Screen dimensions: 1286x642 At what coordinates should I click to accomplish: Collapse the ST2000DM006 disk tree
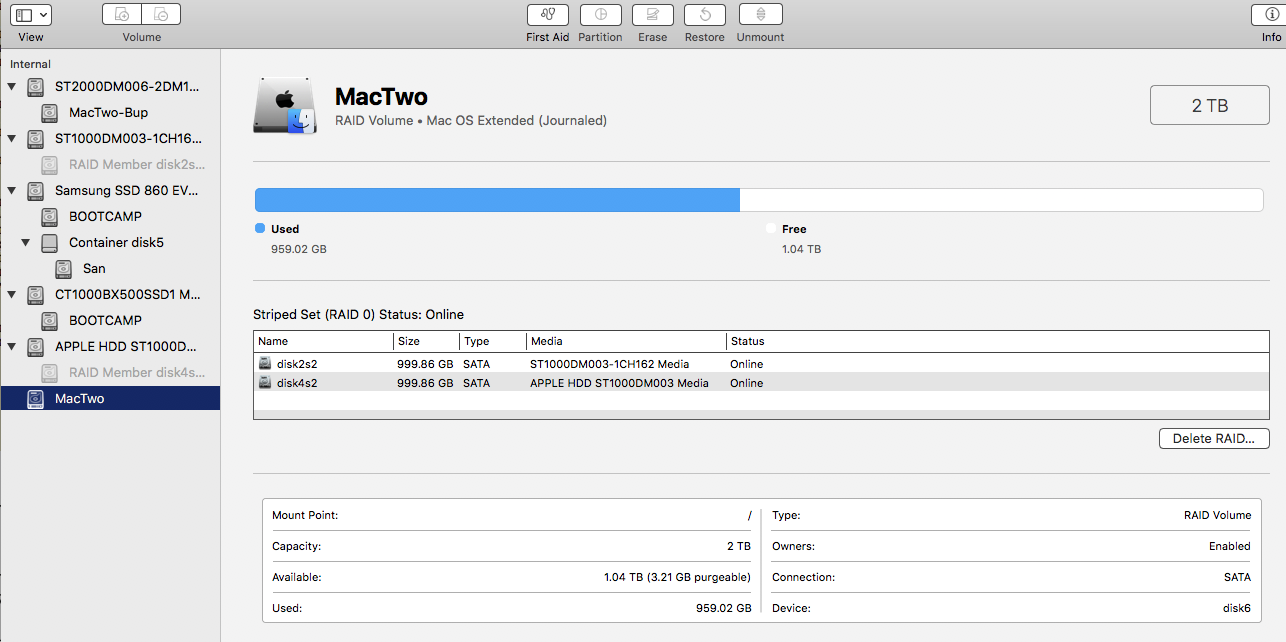tap(12, 87)
